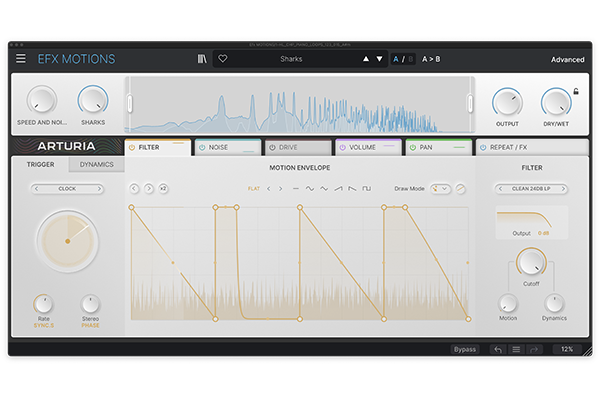Open the preset library browser icon
Screen dimensions: 600x400
tap(202, 59)
